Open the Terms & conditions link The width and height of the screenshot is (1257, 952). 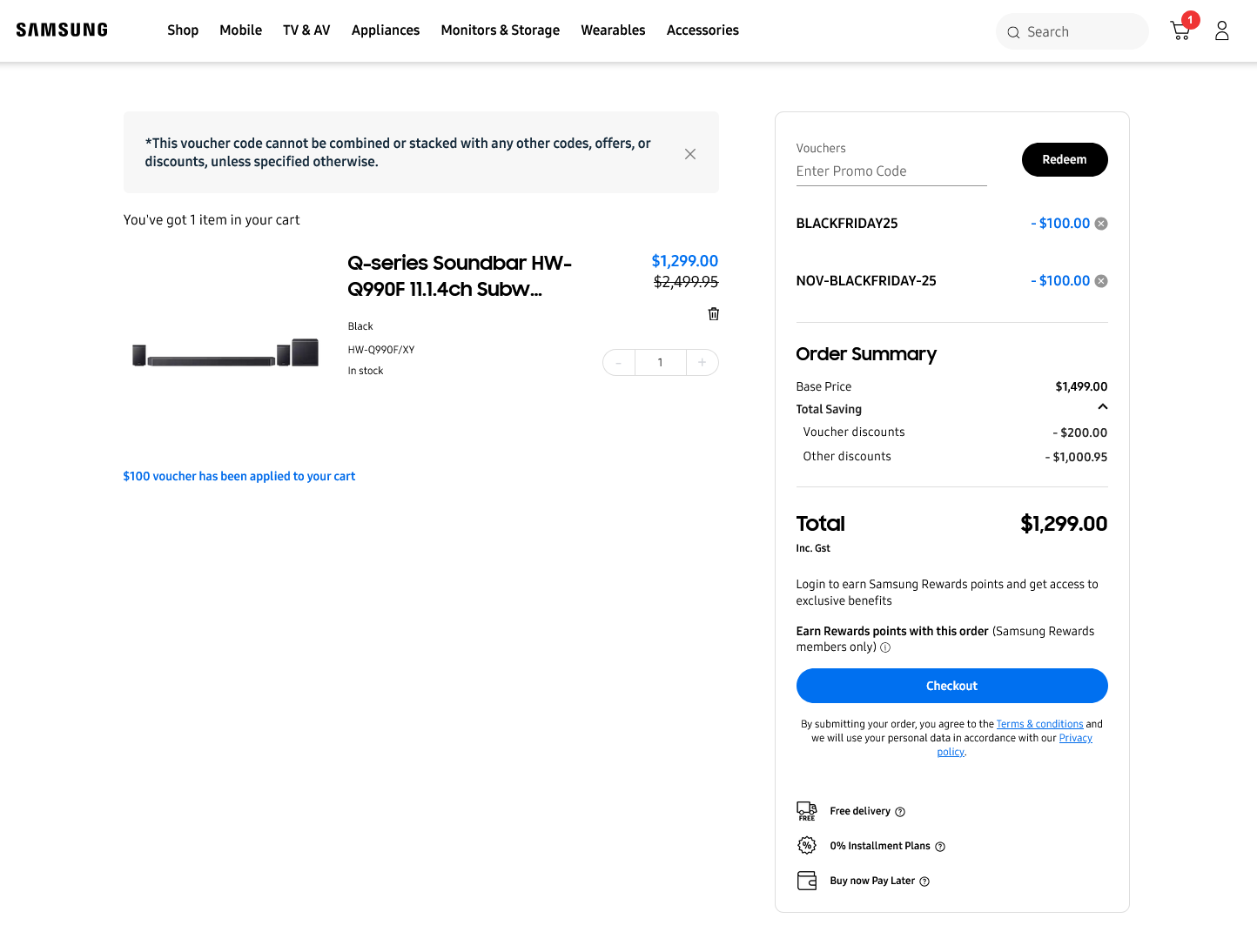point(1039,724)
